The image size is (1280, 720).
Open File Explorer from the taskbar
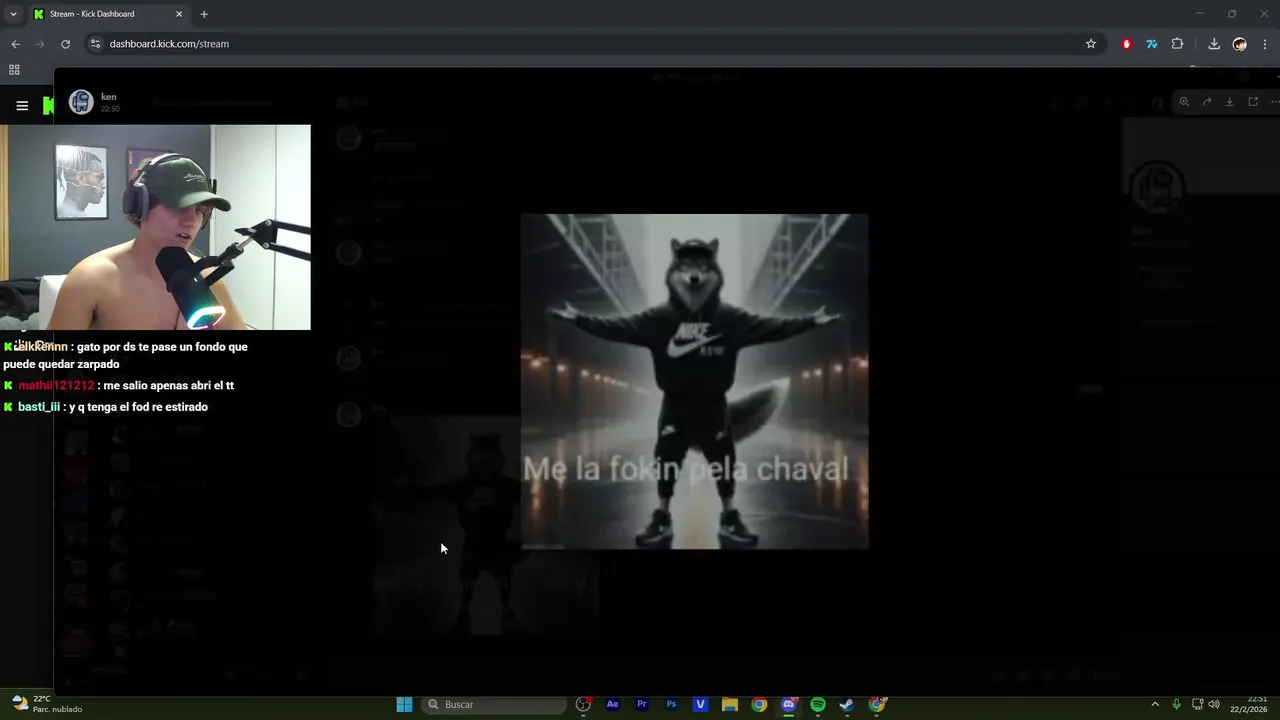pos(730,704)
